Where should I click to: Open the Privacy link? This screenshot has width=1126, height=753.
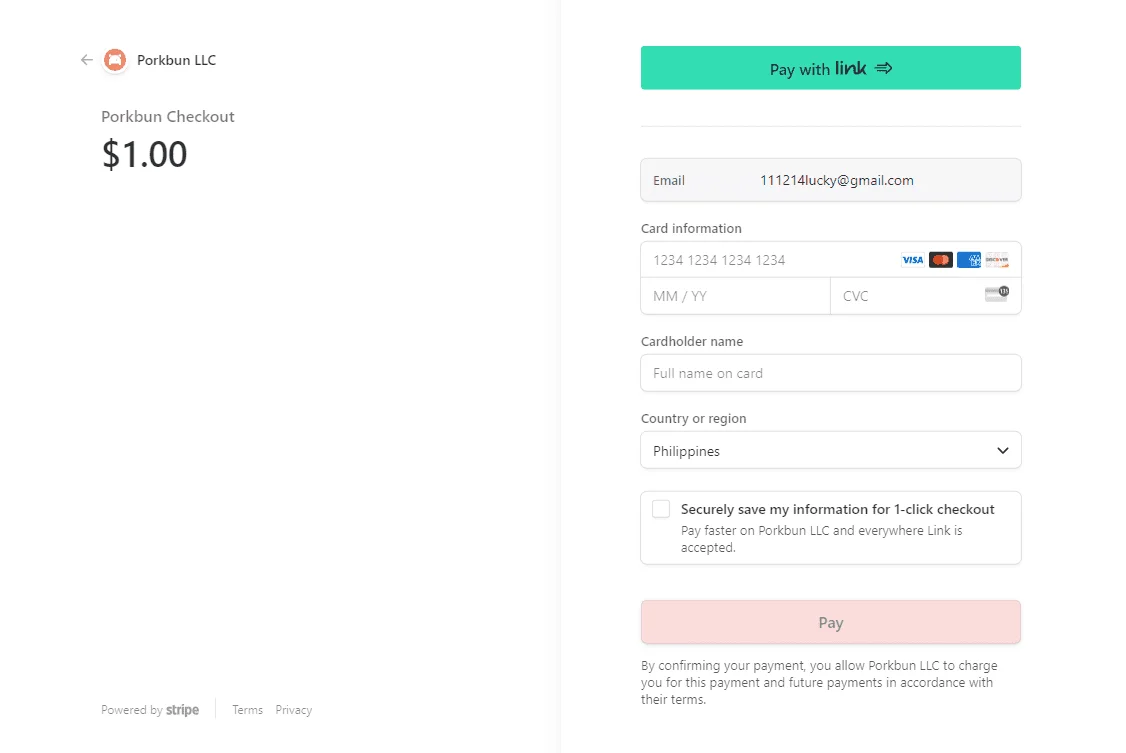294,710
